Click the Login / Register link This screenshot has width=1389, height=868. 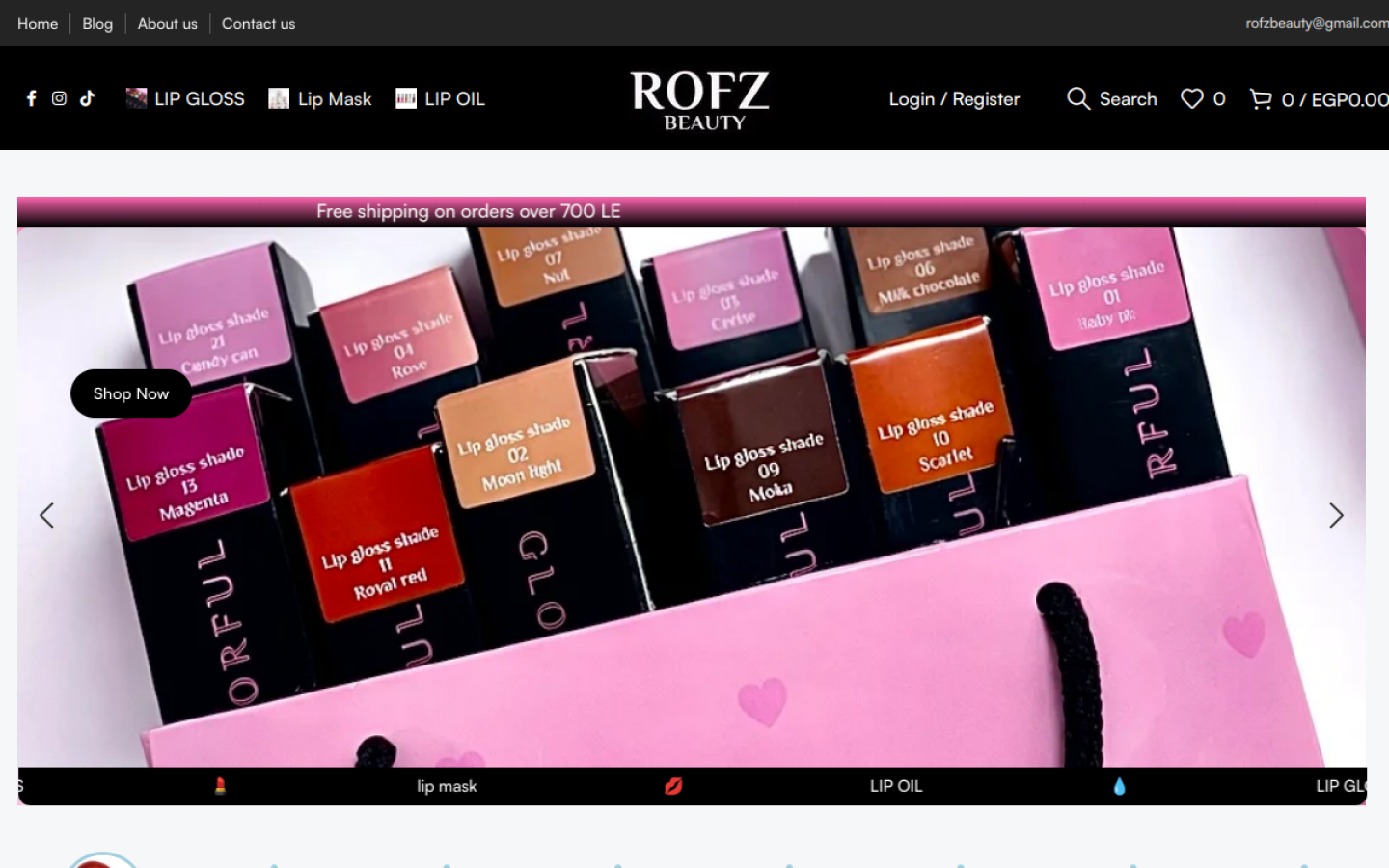(954, 98)
